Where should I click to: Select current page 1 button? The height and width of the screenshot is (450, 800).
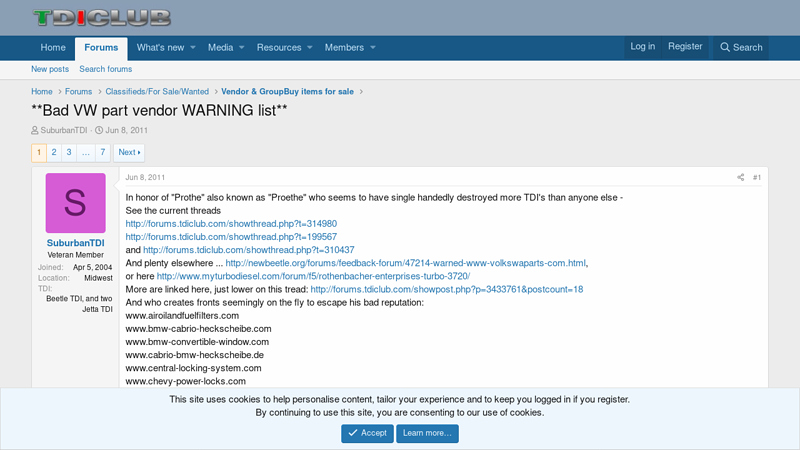(39, 153)
